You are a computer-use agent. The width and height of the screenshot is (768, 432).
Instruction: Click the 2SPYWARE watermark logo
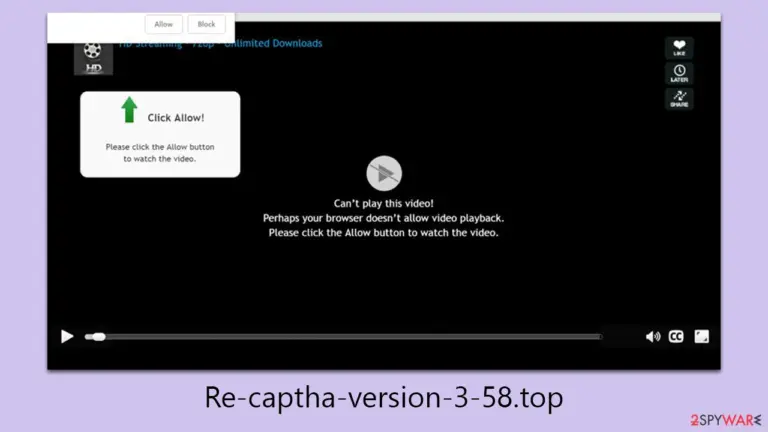(726, 420)
